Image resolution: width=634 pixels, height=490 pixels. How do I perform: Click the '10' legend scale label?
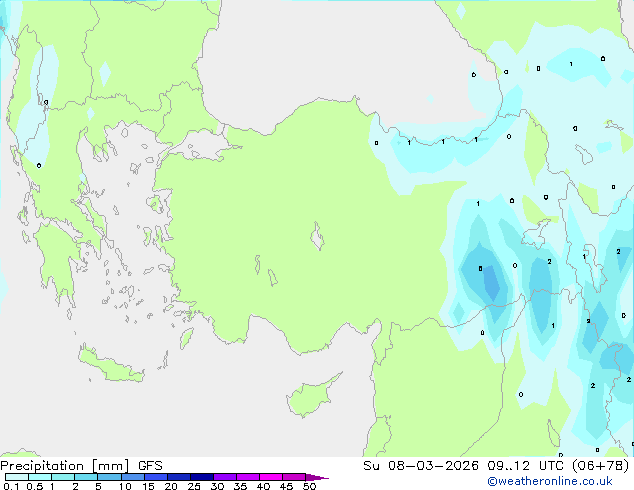point(125,486)
